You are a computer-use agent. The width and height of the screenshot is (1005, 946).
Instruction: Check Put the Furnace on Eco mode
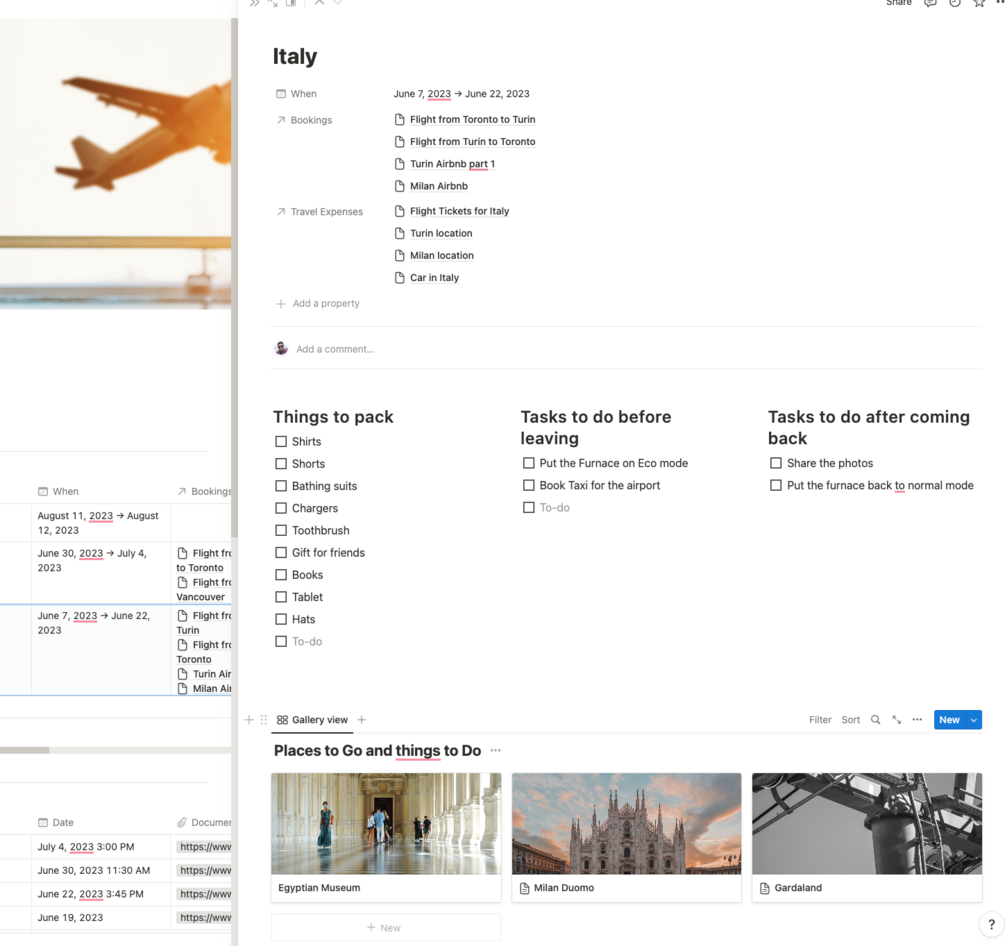coord(529,463)
